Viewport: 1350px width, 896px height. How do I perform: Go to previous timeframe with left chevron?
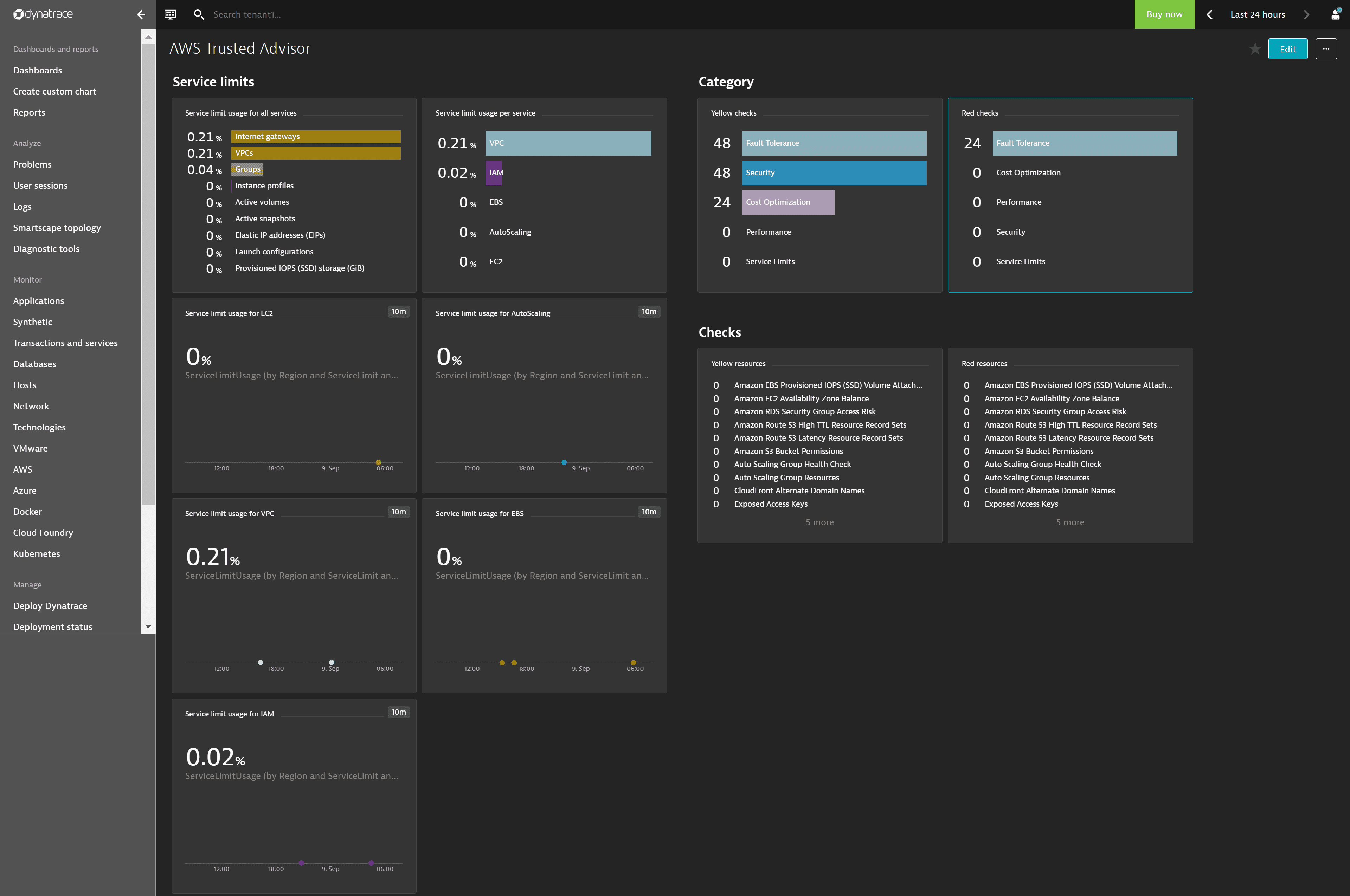pos(1209,14)
